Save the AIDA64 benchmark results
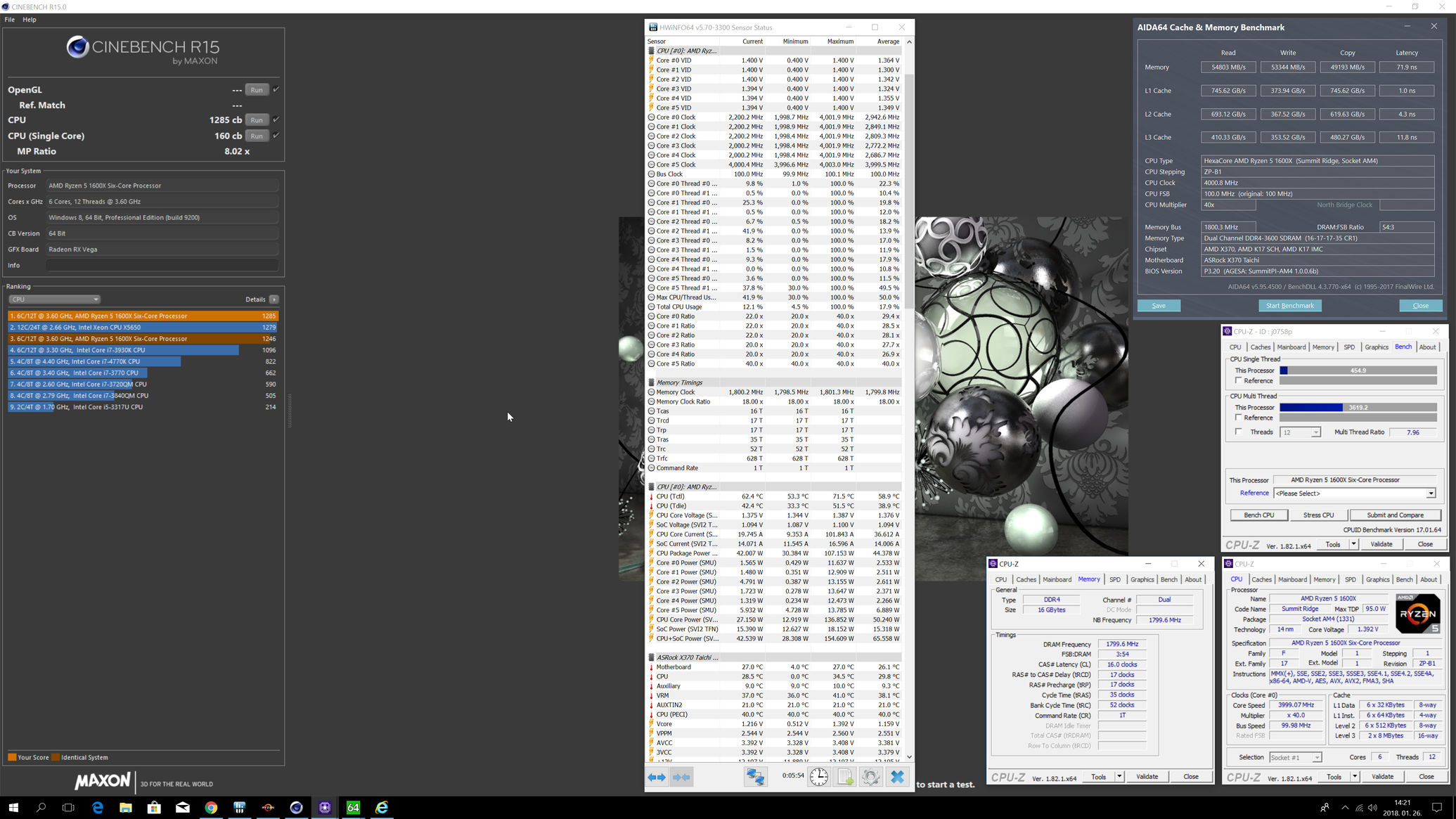 pos(1159,306)
